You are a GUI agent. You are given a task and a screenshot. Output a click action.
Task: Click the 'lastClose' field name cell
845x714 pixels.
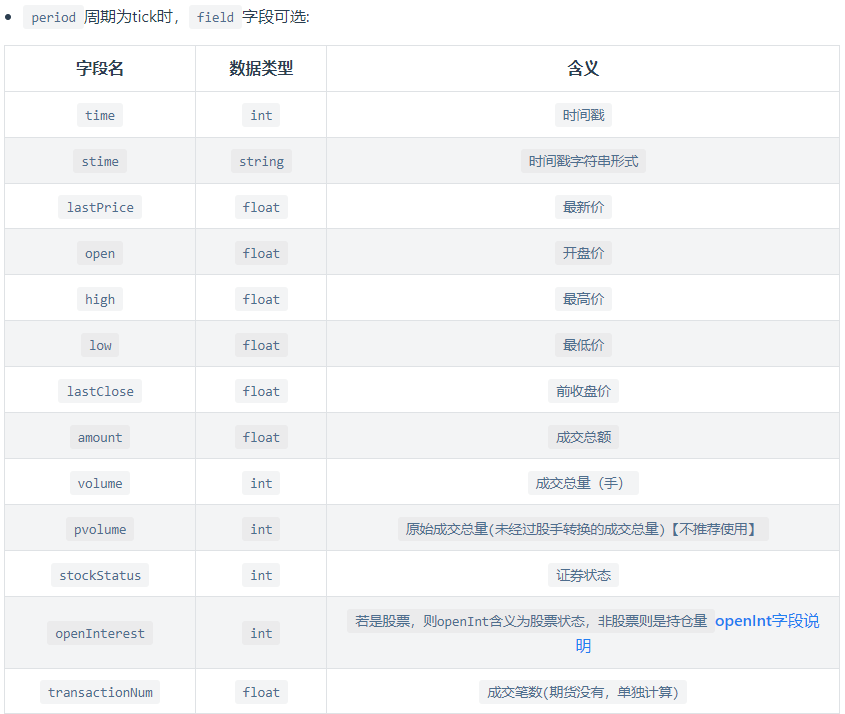pos(100,391)
